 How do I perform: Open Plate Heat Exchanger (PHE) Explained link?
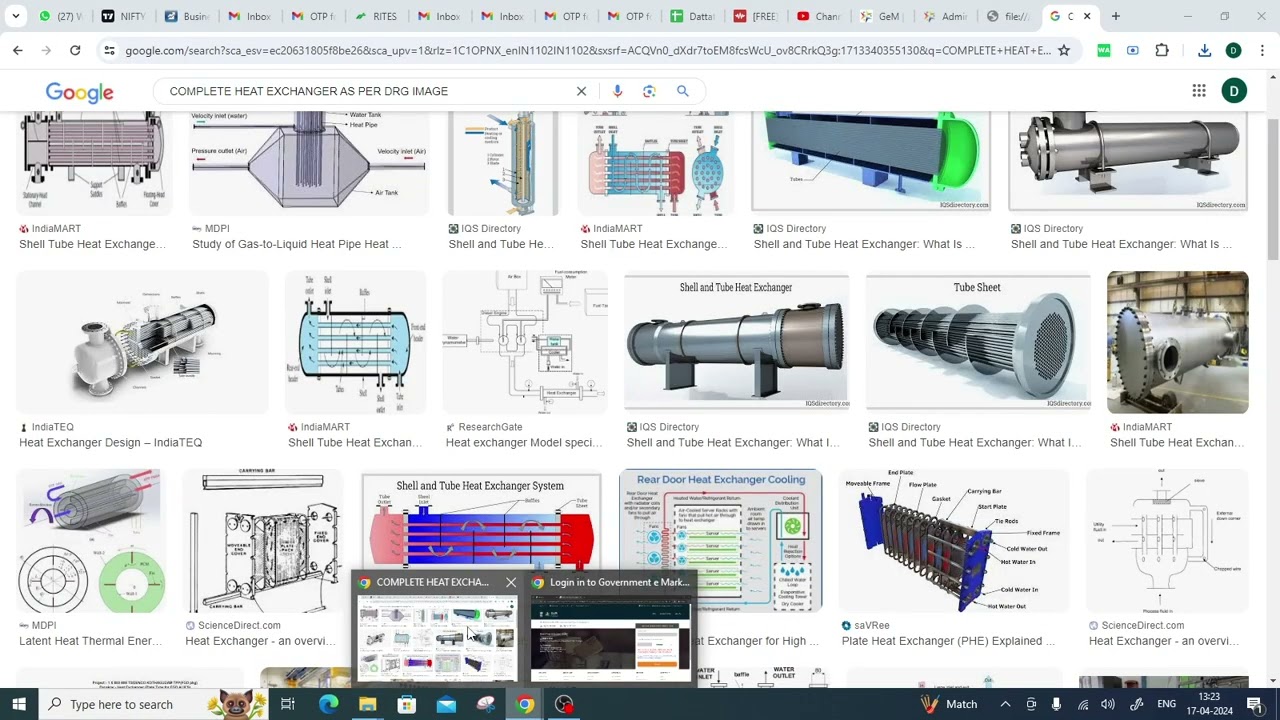pos(948,641)
